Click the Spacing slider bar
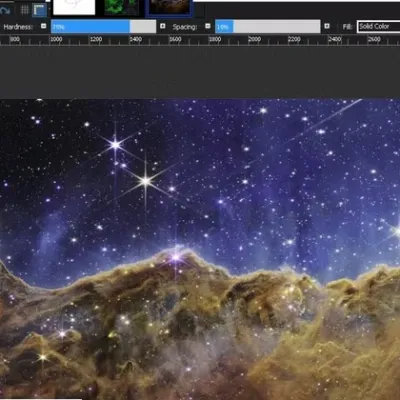Viewport: 400px width, 400px height. (268, 27)
